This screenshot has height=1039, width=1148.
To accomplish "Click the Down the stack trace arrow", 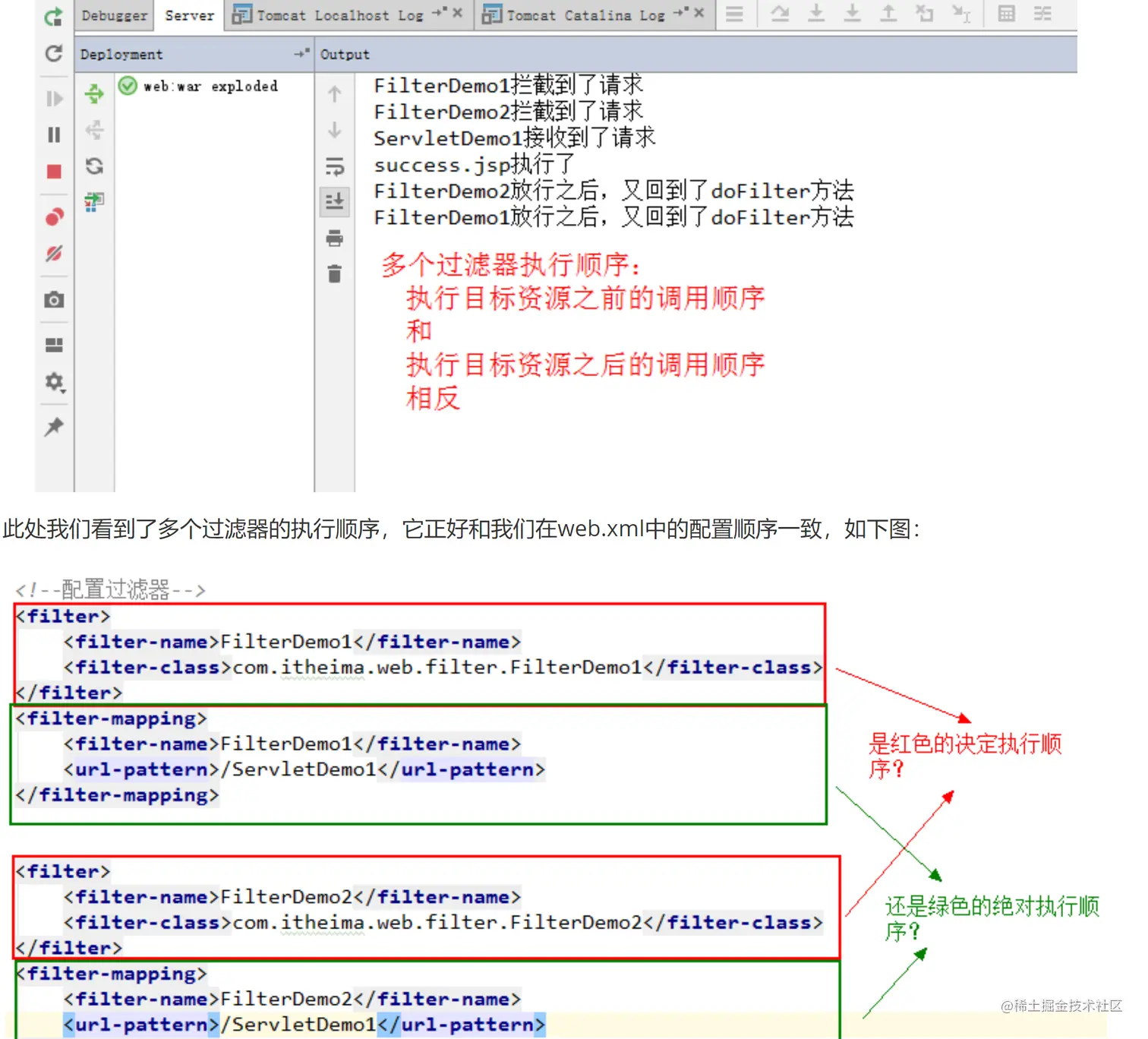I will 334,130.
